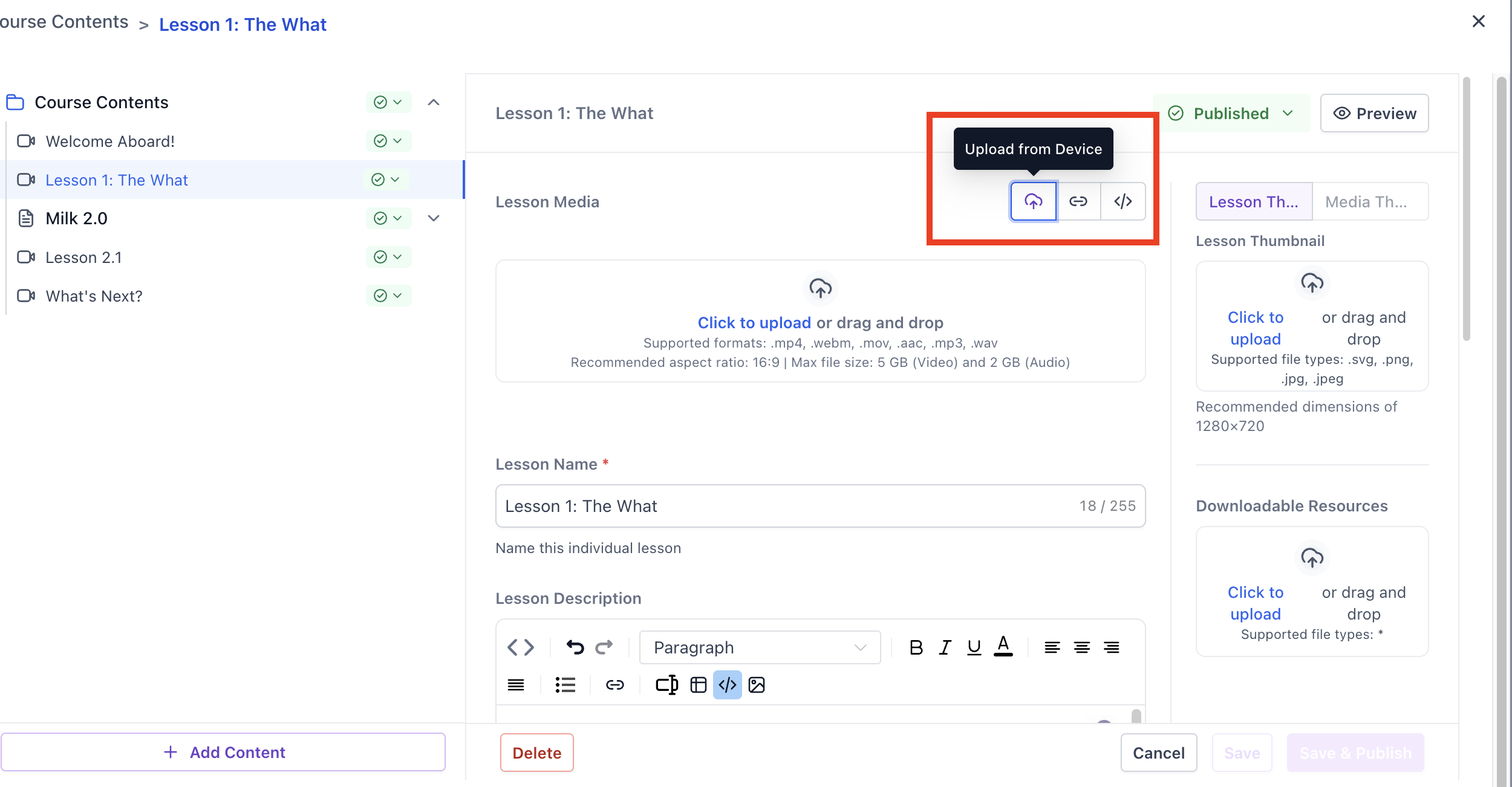Select the embed link media icon

tap(1078, 201)
